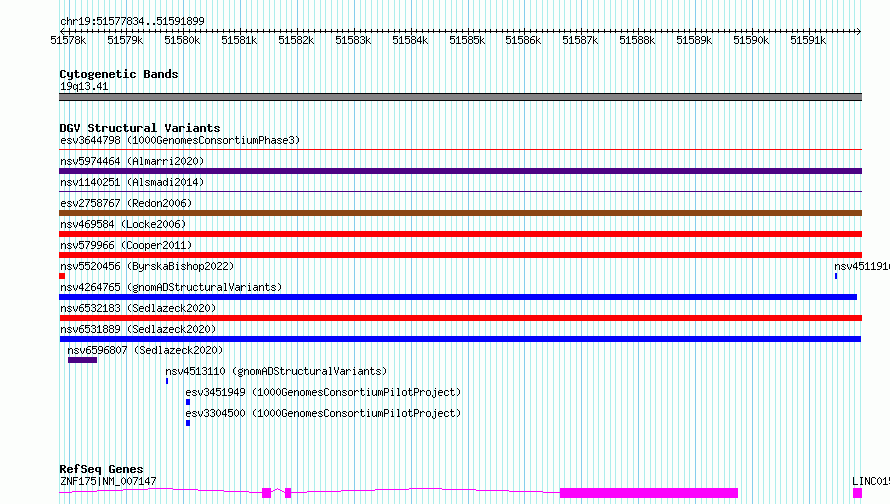Select the magenta LINC gene block at right edge

[x=857, y=493]
